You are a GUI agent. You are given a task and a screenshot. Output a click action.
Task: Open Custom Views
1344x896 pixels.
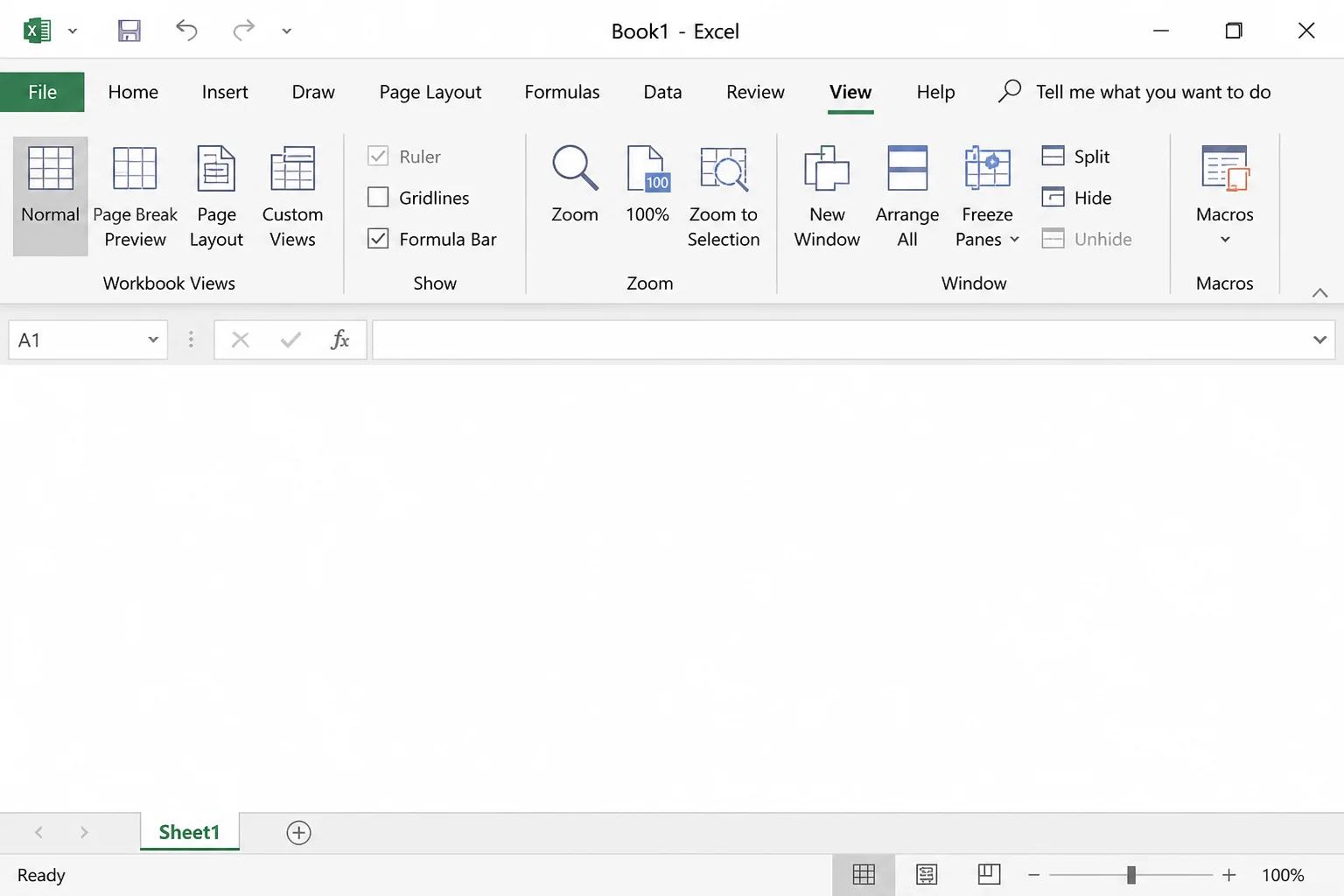292,196
